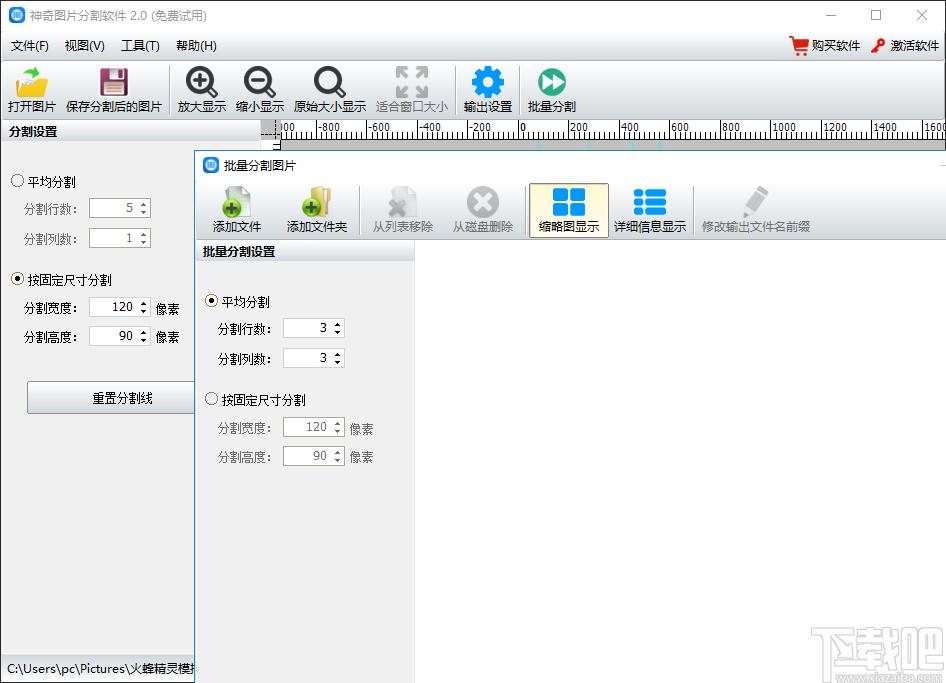Open the 文件(F) menu
This screenshot has width=946, height=683.
[30, 46]
